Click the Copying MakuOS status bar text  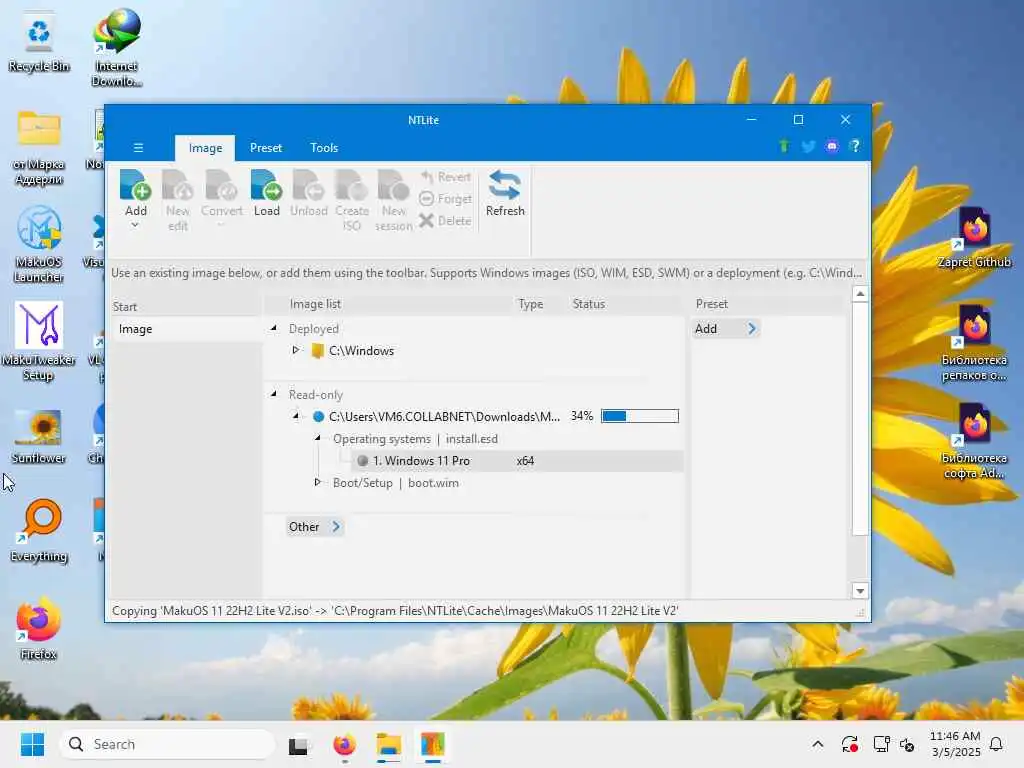coord(395,611)
